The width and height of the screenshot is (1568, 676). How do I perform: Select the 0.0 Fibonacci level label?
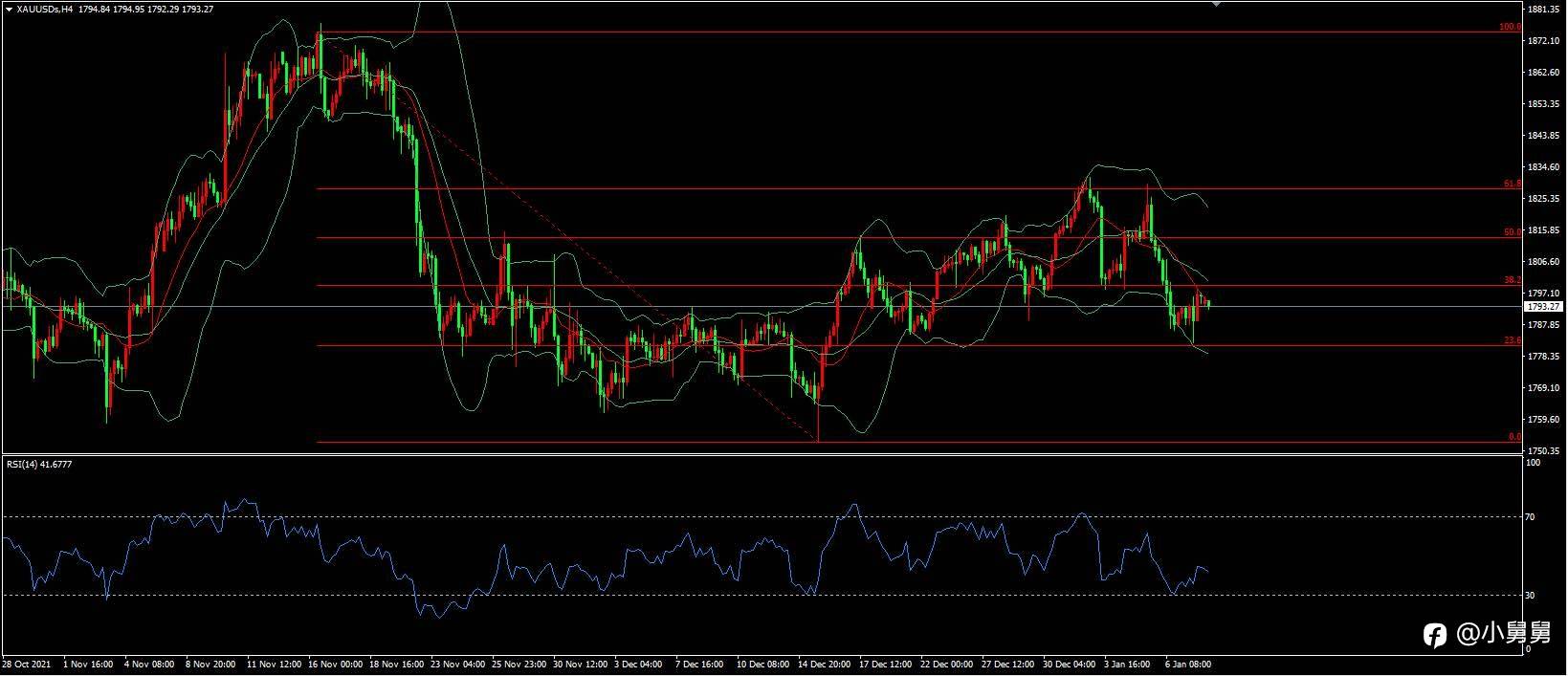coord(1514,436)
